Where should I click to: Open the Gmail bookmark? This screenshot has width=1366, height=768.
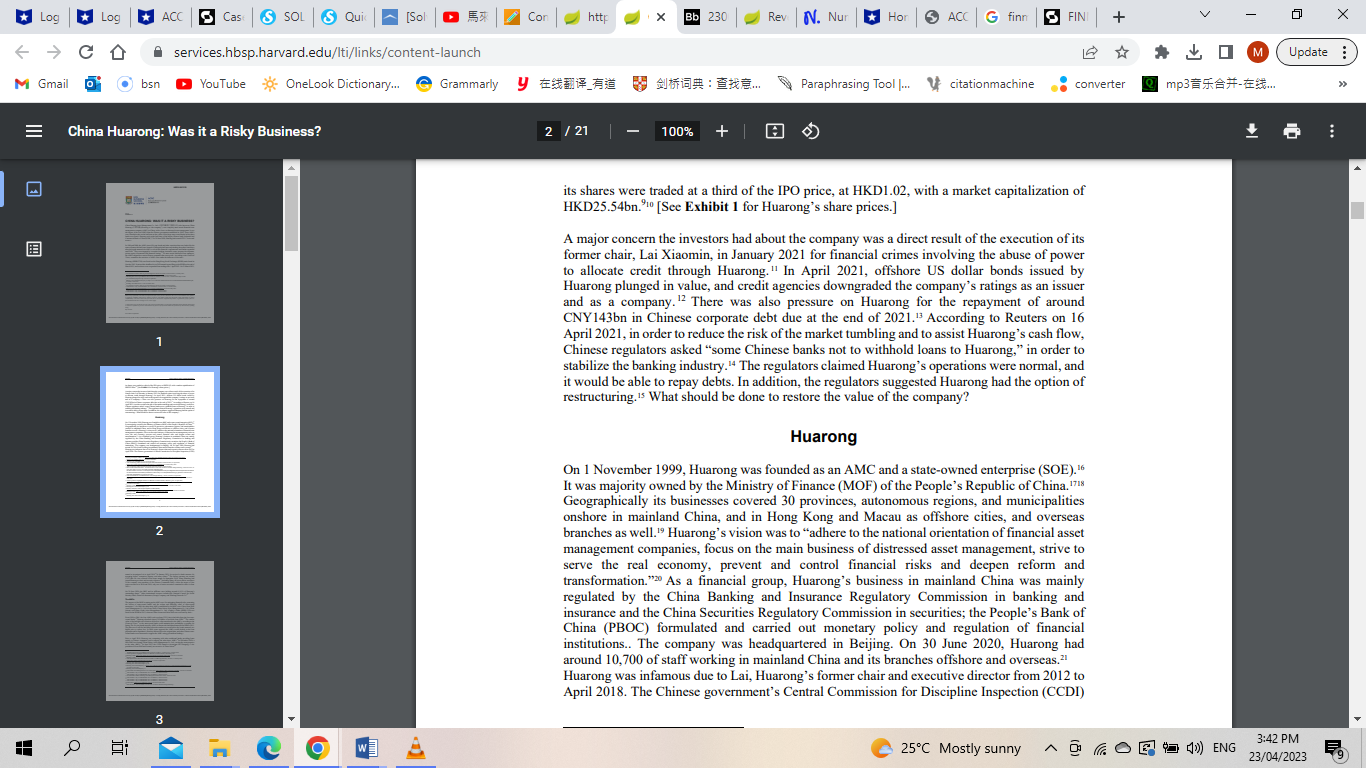42,84
